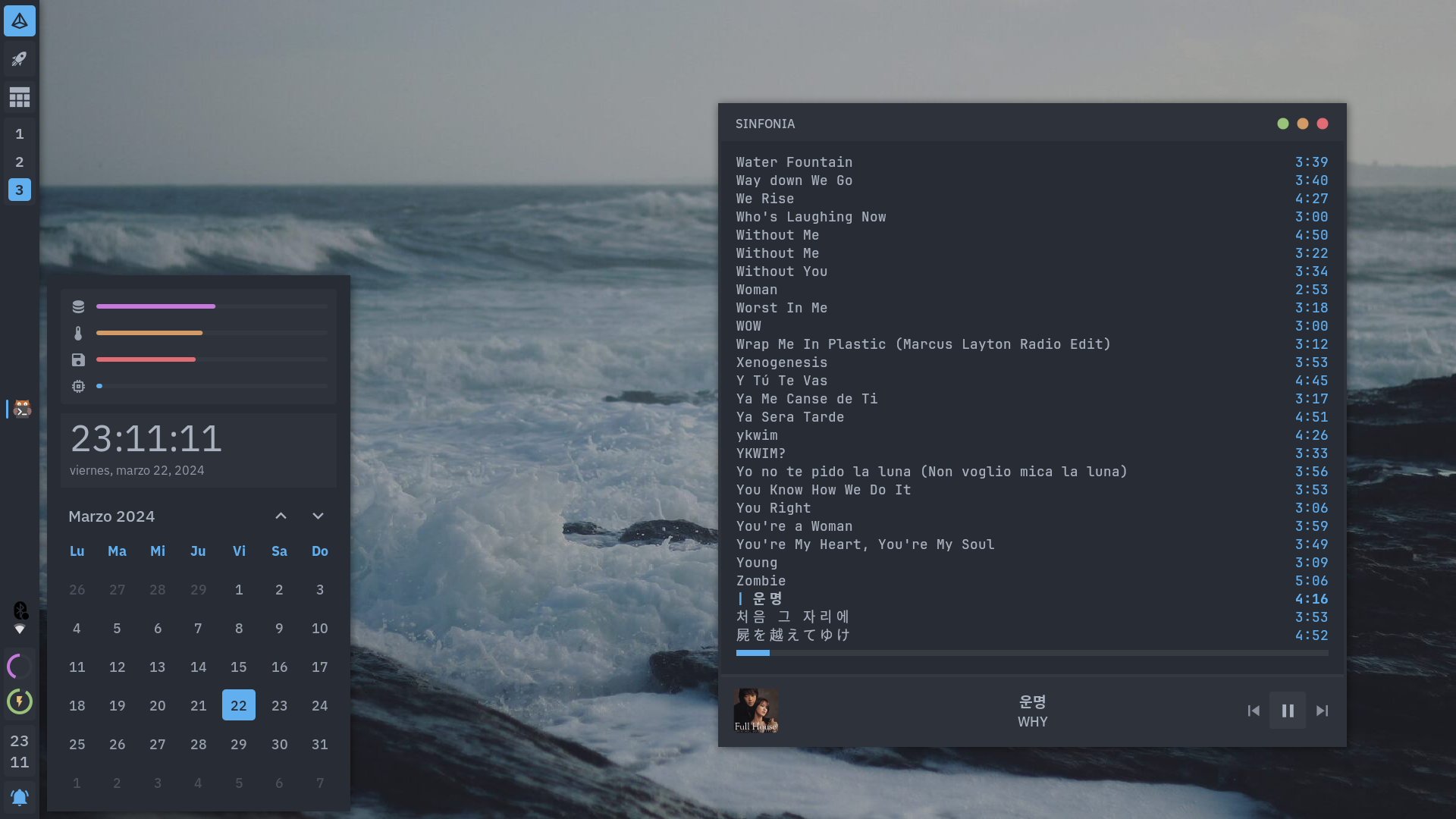Open the rocket launcher icon
This screenshot has width=1456, height=819.
tap(20, 59)
